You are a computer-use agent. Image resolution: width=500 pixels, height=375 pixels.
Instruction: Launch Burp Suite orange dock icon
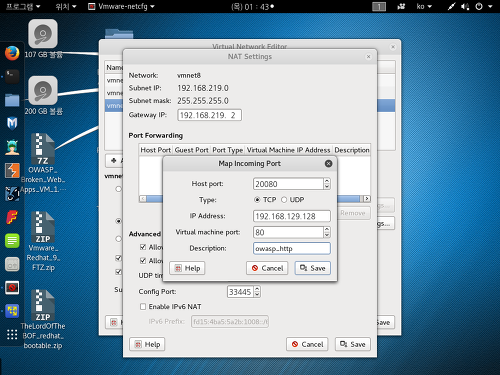pyautogui.click(x=12, y=170)
